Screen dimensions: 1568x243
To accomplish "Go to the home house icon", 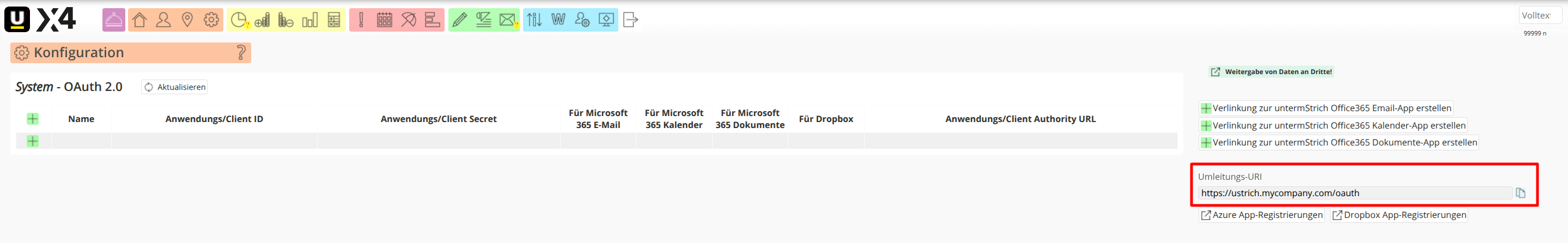I will point(139,20).
